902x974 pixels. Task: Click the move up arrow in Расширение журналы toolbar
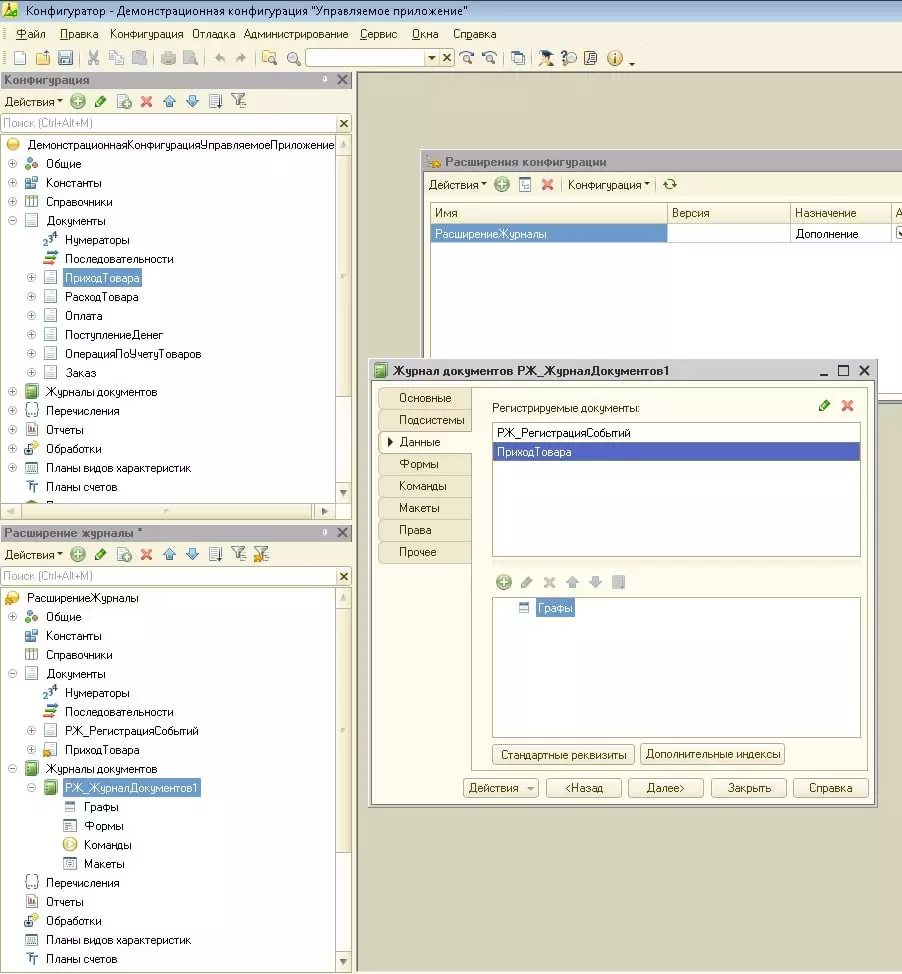point(169,554)
